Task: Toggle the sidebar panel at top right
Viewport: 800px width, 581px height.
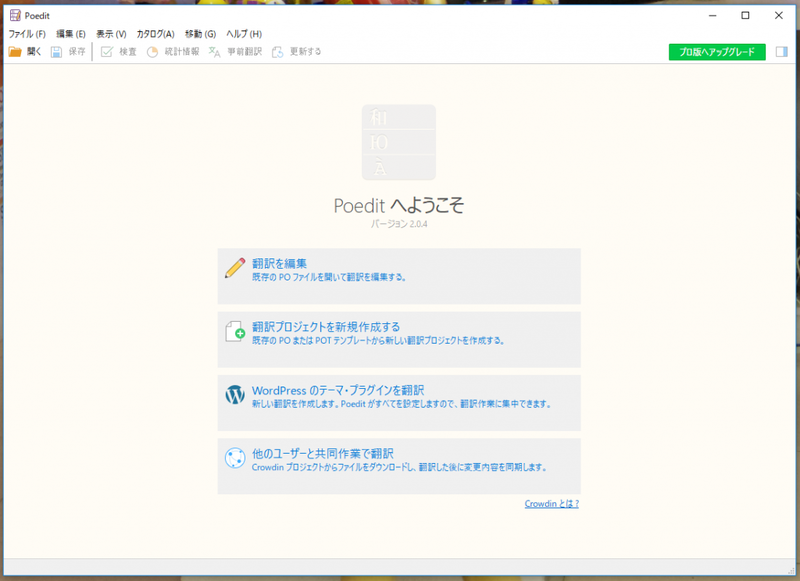Action: pyautogui.click(x=782, y=51)
